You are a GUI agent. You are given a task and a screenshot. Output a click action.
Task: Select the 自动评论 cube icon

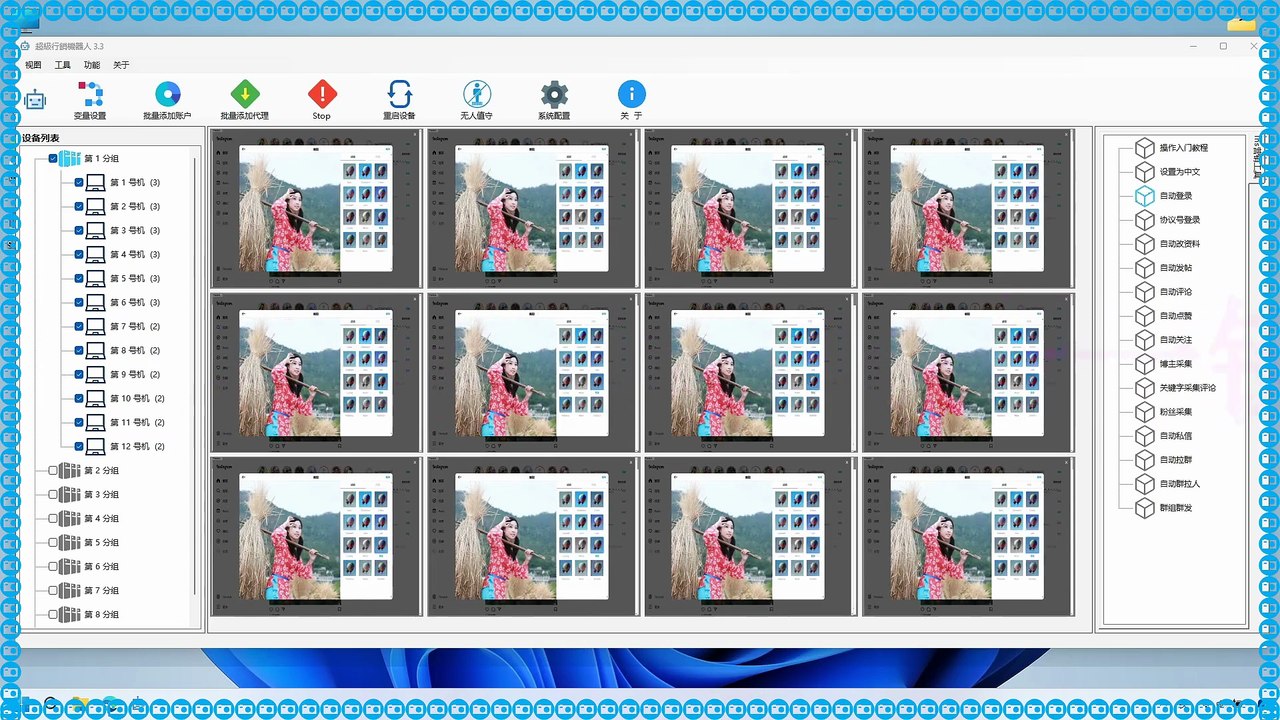click(x=1145, y=292)
